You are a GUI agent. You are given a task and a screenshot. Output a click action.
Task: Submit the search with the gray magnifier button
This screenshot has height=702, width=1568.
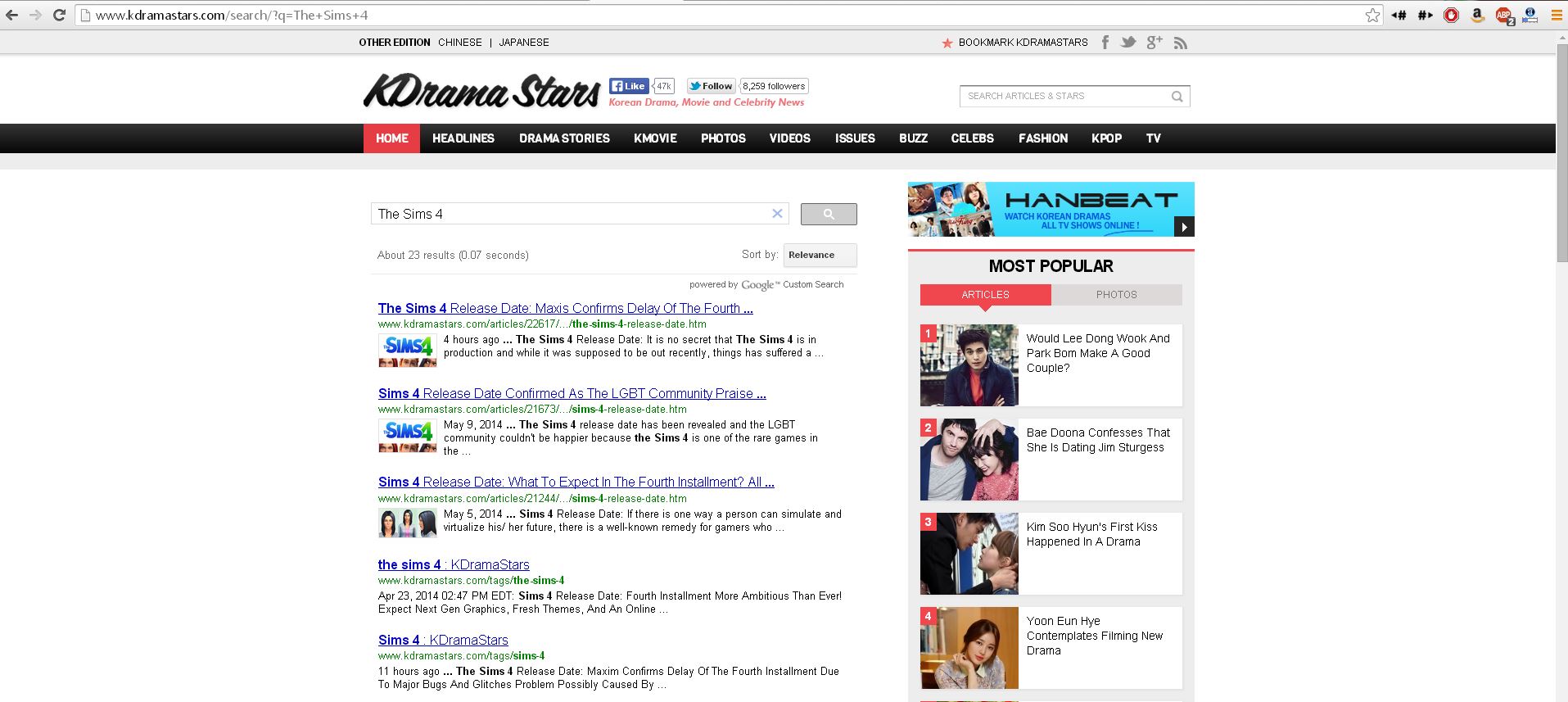(829, 214)
